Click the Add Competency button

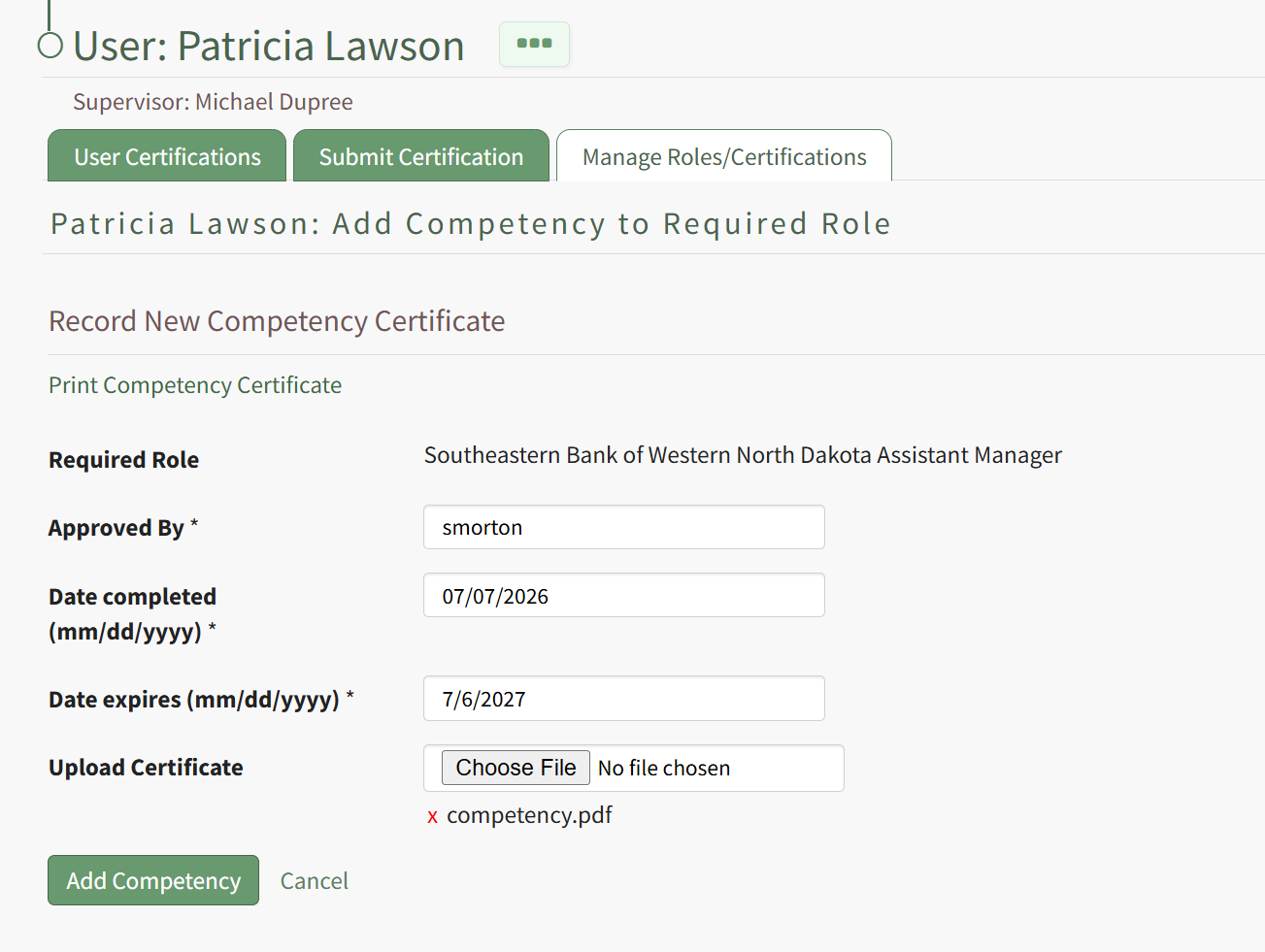point(153,880)
